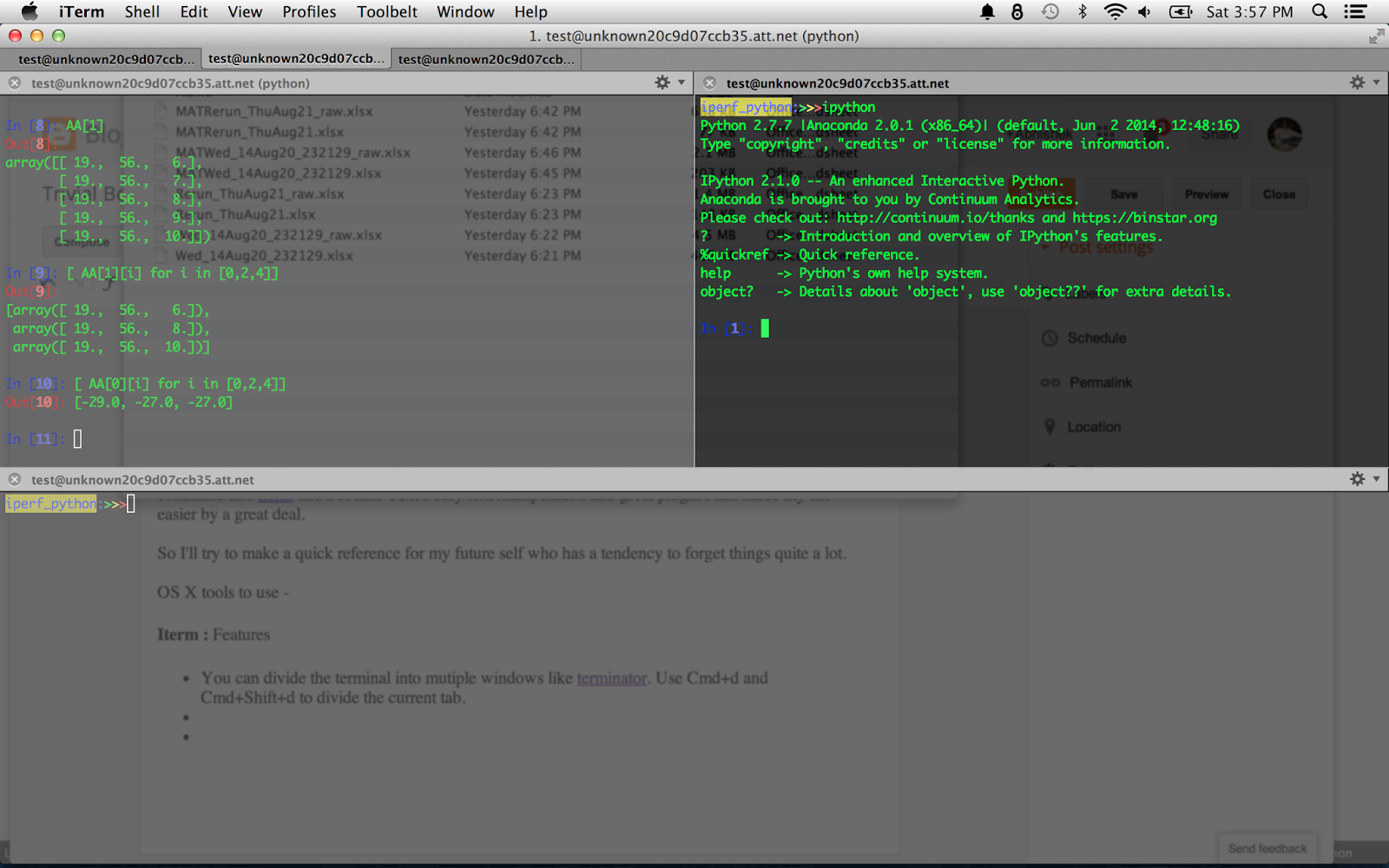Click the left pane title test@unknown...(python)
Image resolution: width=1389 pixels, height=868 pixels.
click(x=170, y=83)
